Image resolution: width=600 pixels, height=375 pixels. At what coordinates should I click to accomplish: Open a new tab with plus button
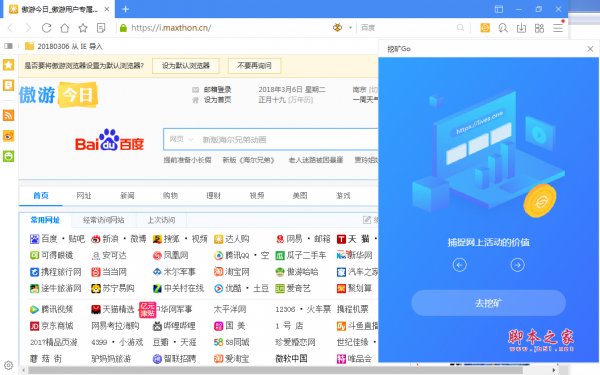(x=125, y=9)
